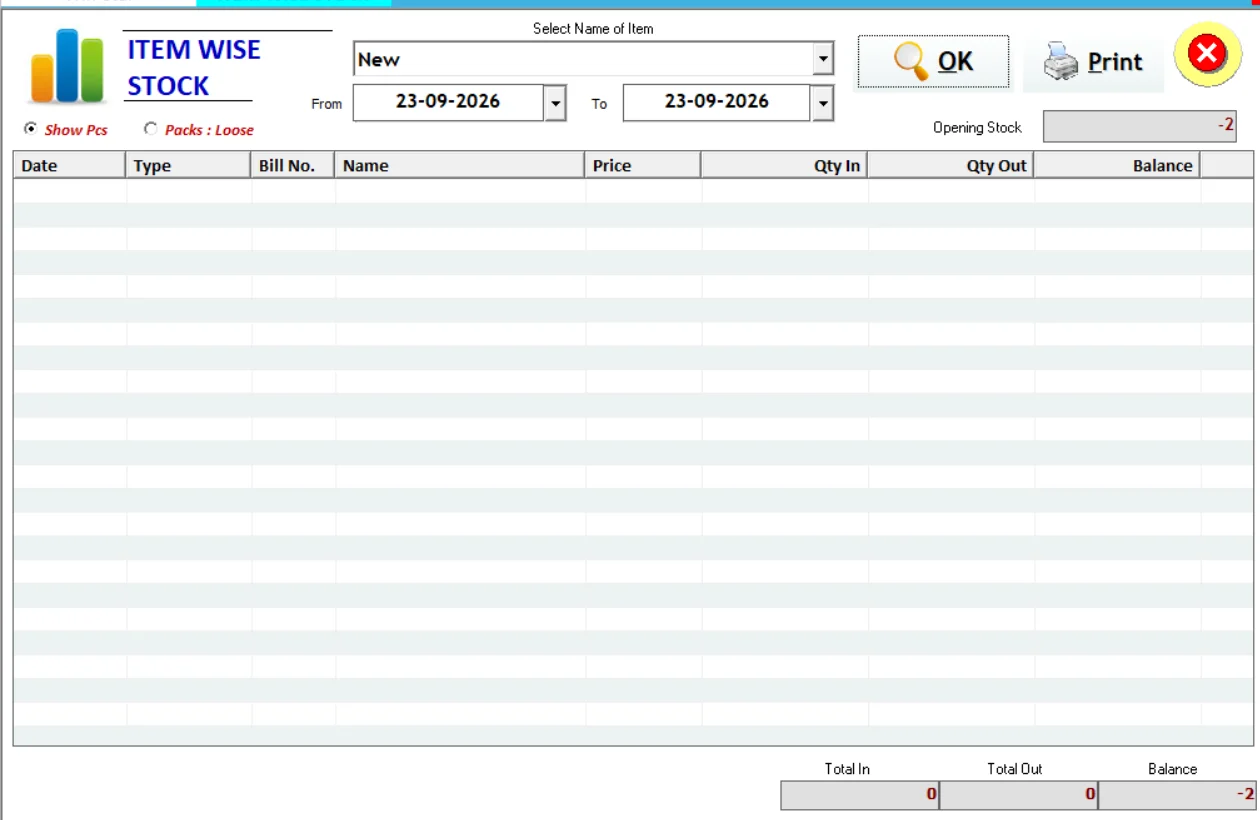Image resolution: width=1260 pixels, height=820 pixels.
Task: Click the Opening Stock label
Action: click(x=977, y=128)
